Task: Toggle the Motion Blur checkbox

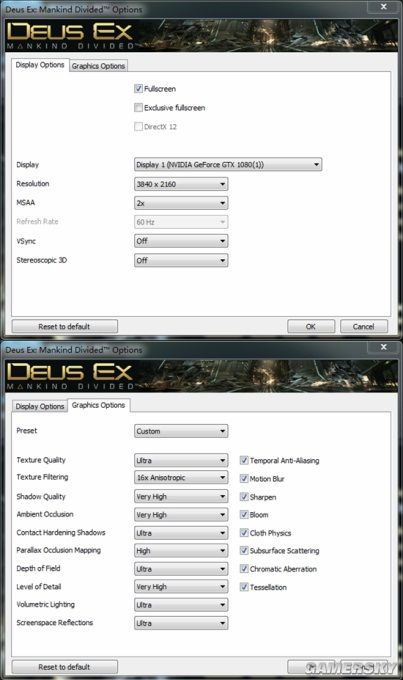Action: pos(244,478)
